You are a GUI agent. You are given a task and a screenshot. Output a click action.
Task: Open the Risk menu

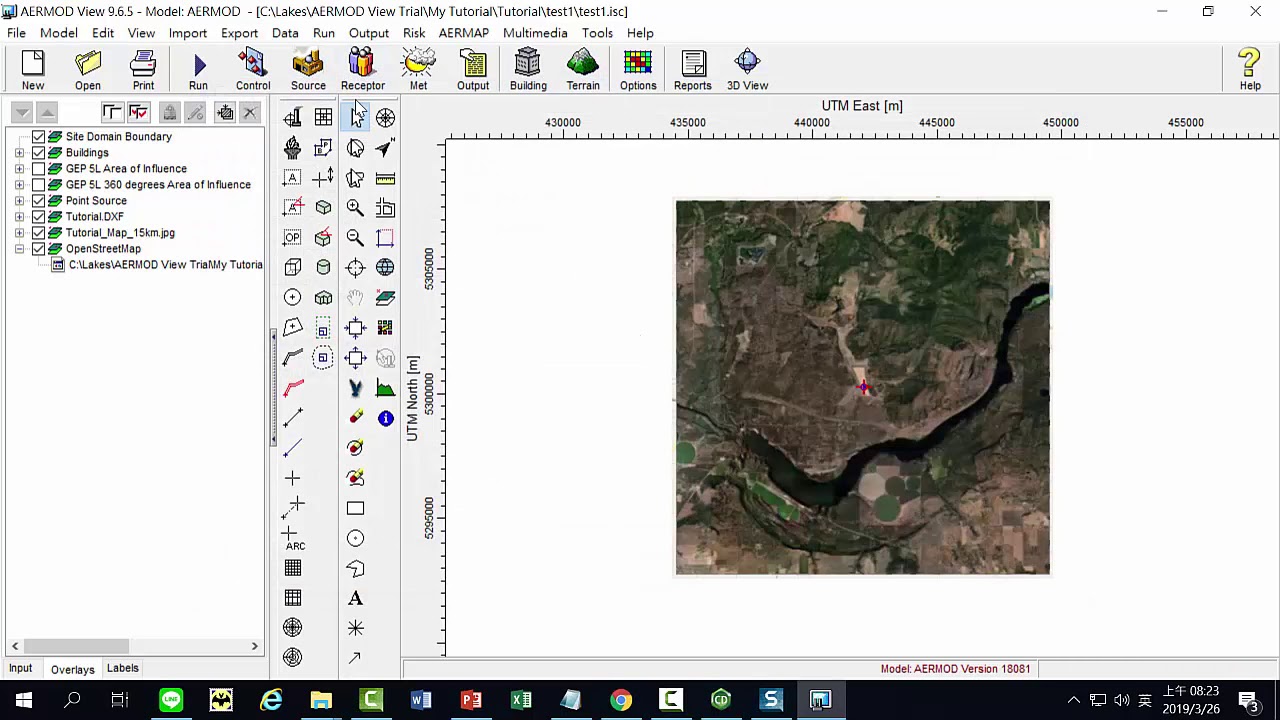414,33
